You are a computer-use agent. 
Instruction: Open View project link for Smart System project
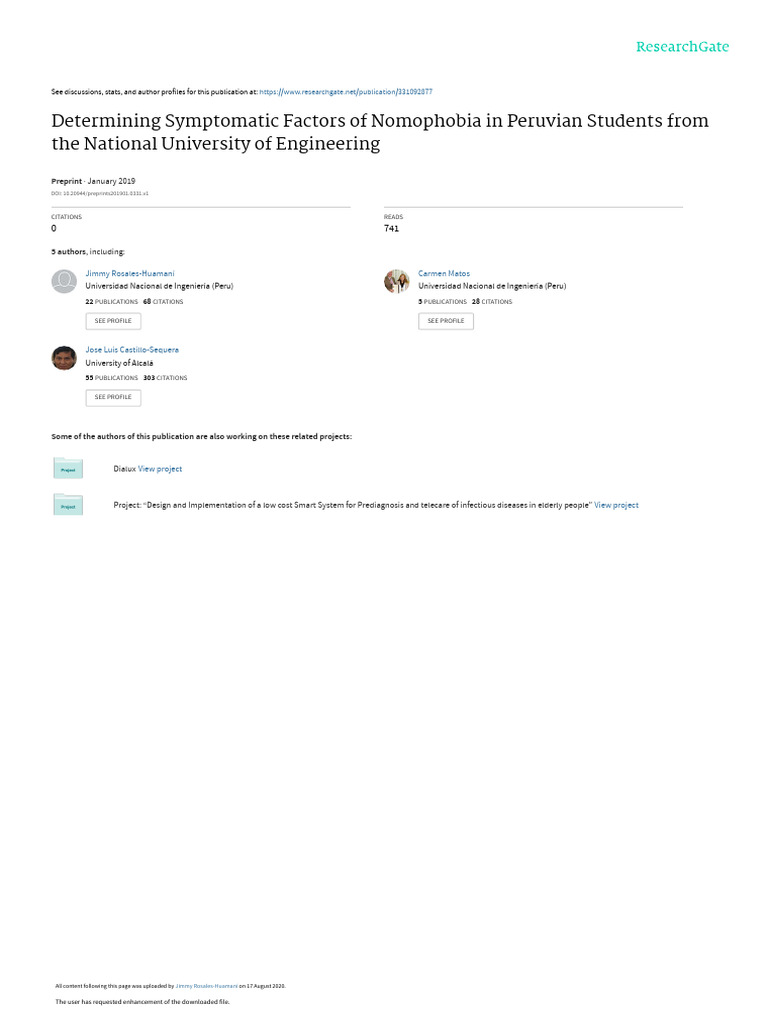pyautogui.click(x=616, y=505)
